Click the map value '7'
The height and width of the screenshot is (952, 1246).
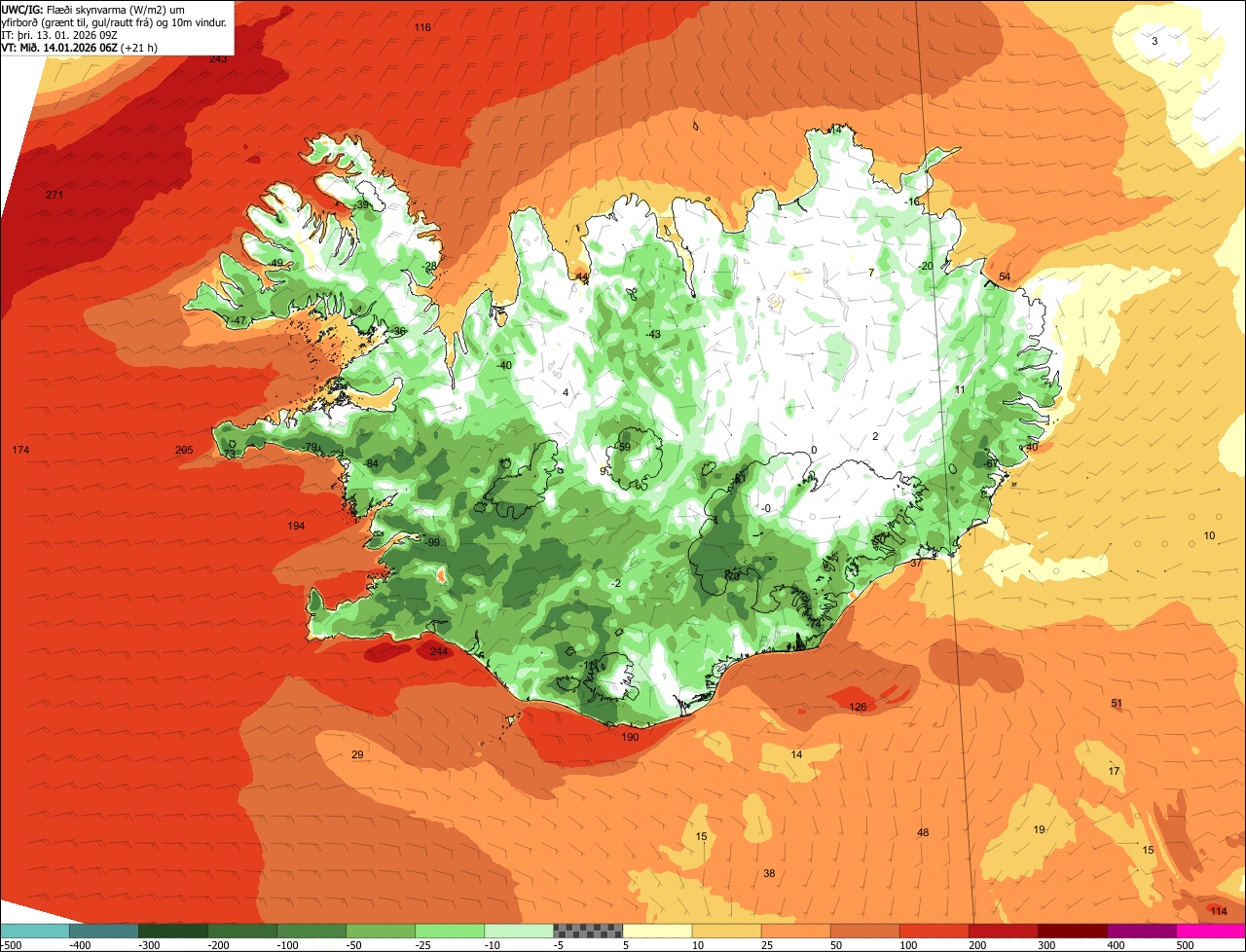pos(871,273)
